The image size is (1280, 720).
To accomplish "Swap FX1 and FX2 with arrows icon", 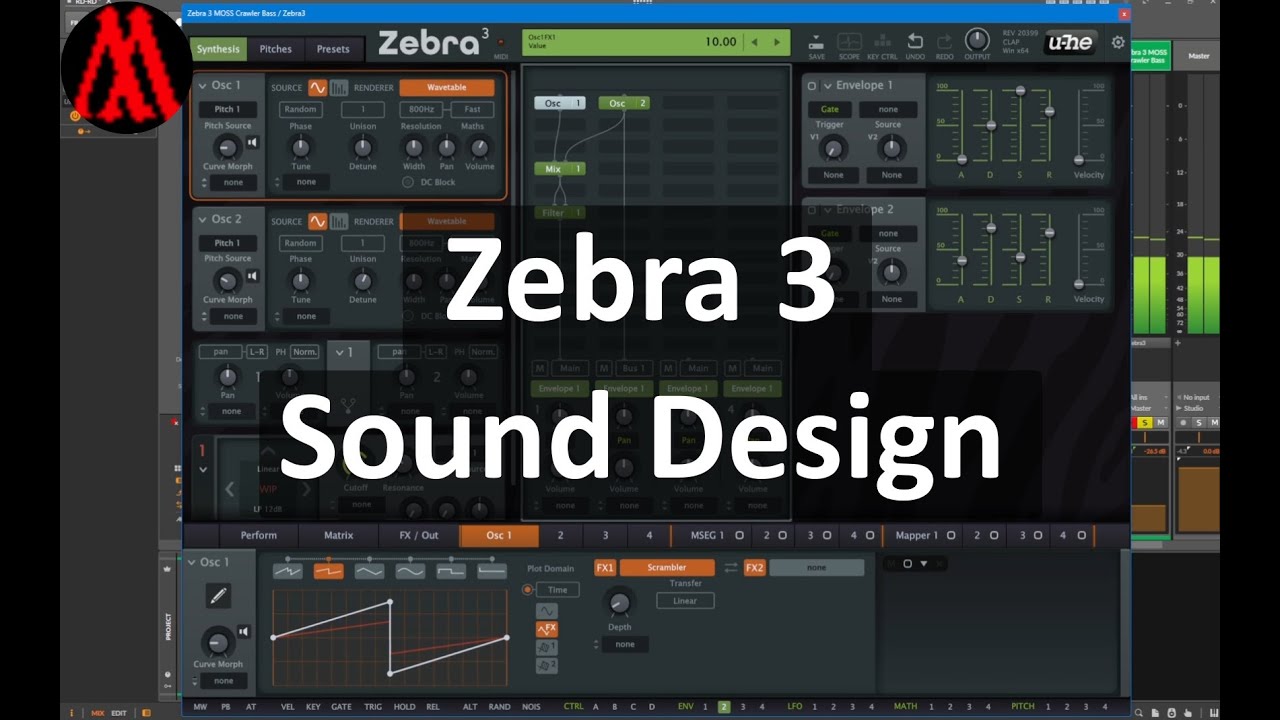I will [730, 567].
